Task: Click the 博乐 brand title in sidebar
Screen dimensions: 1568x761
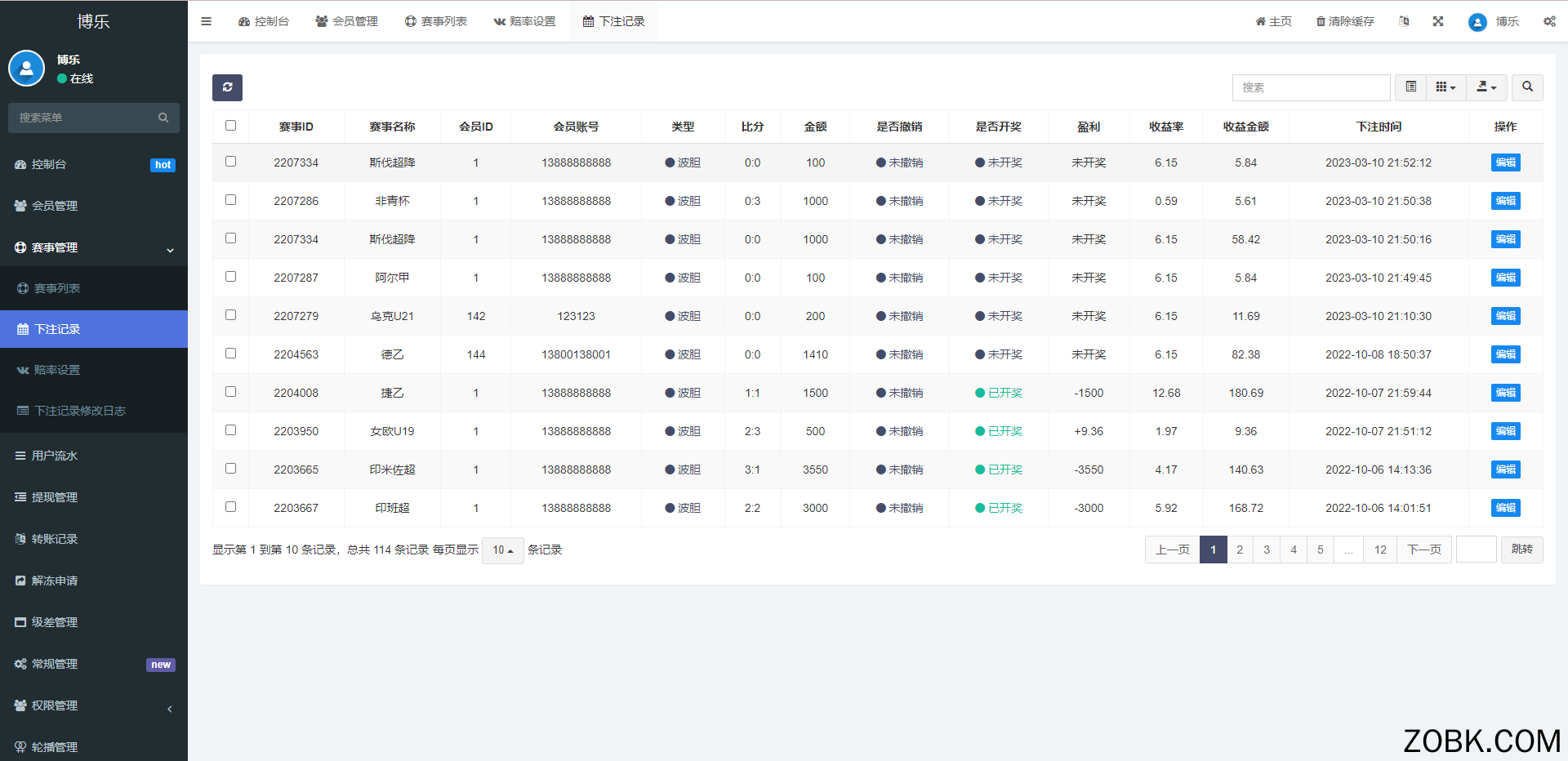Action: (93, 21)
